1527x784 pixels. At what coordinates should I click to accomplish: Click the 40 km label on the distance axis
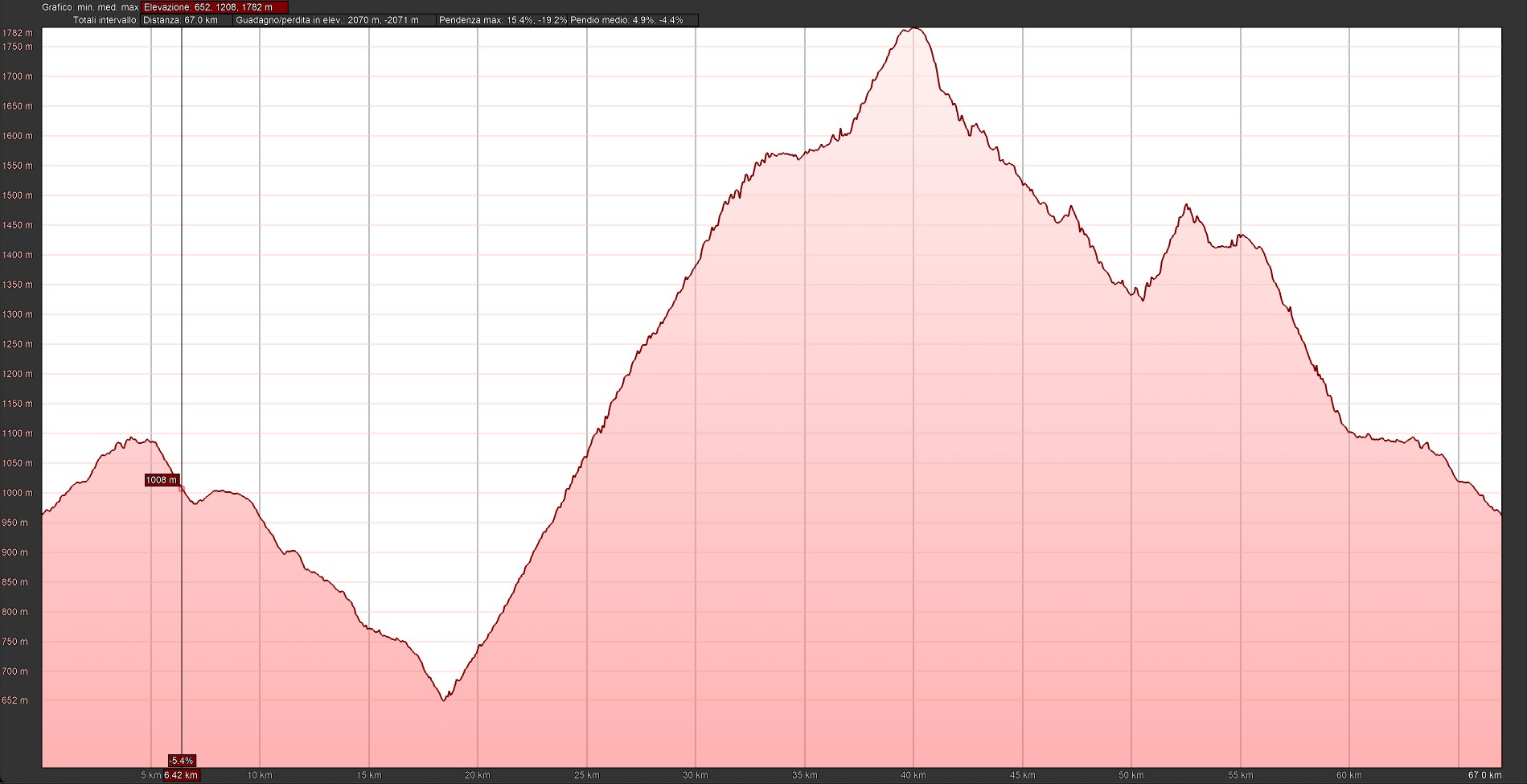click(913, 776)
